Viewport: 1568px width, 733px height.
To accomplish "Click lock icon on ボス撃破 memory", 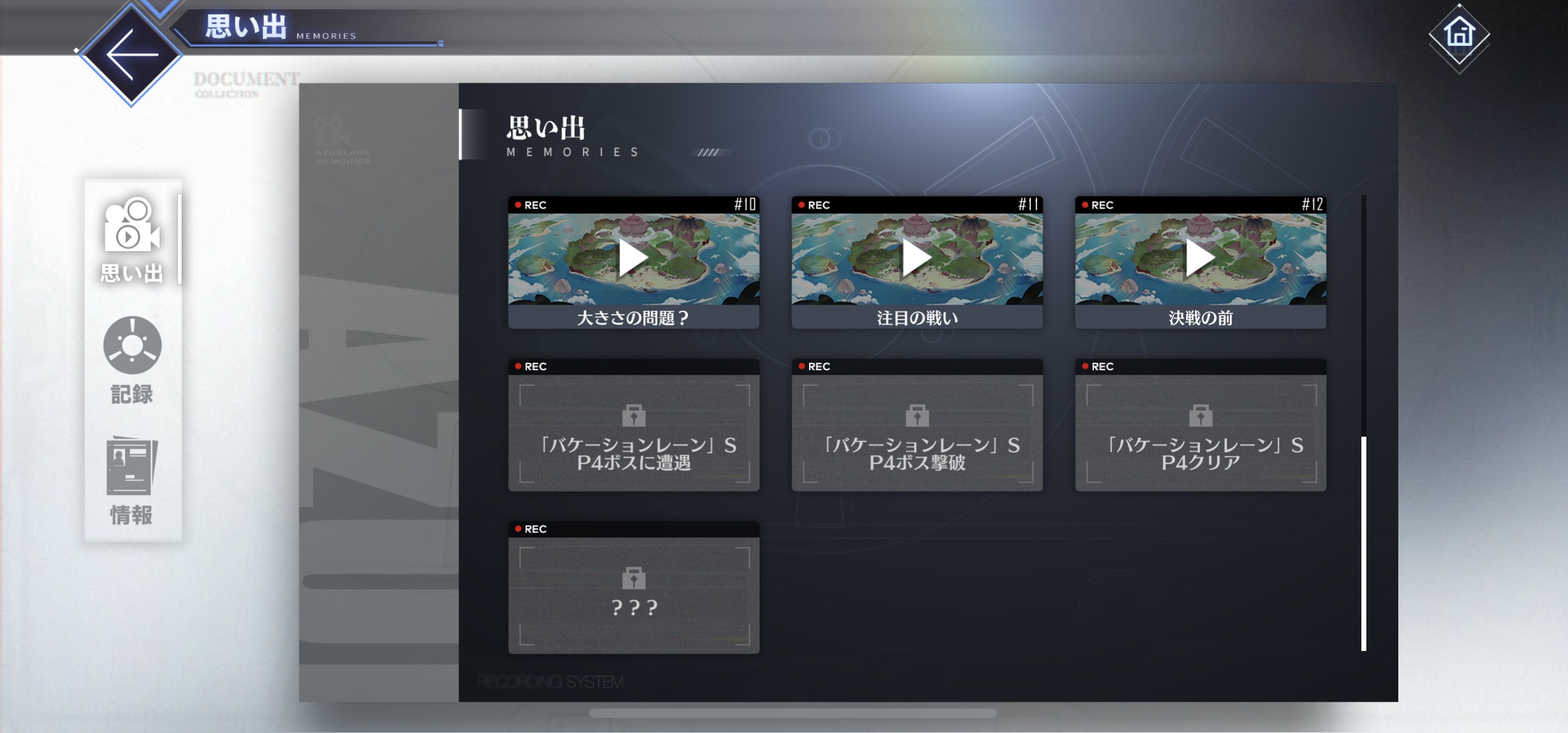I will 917,415.
